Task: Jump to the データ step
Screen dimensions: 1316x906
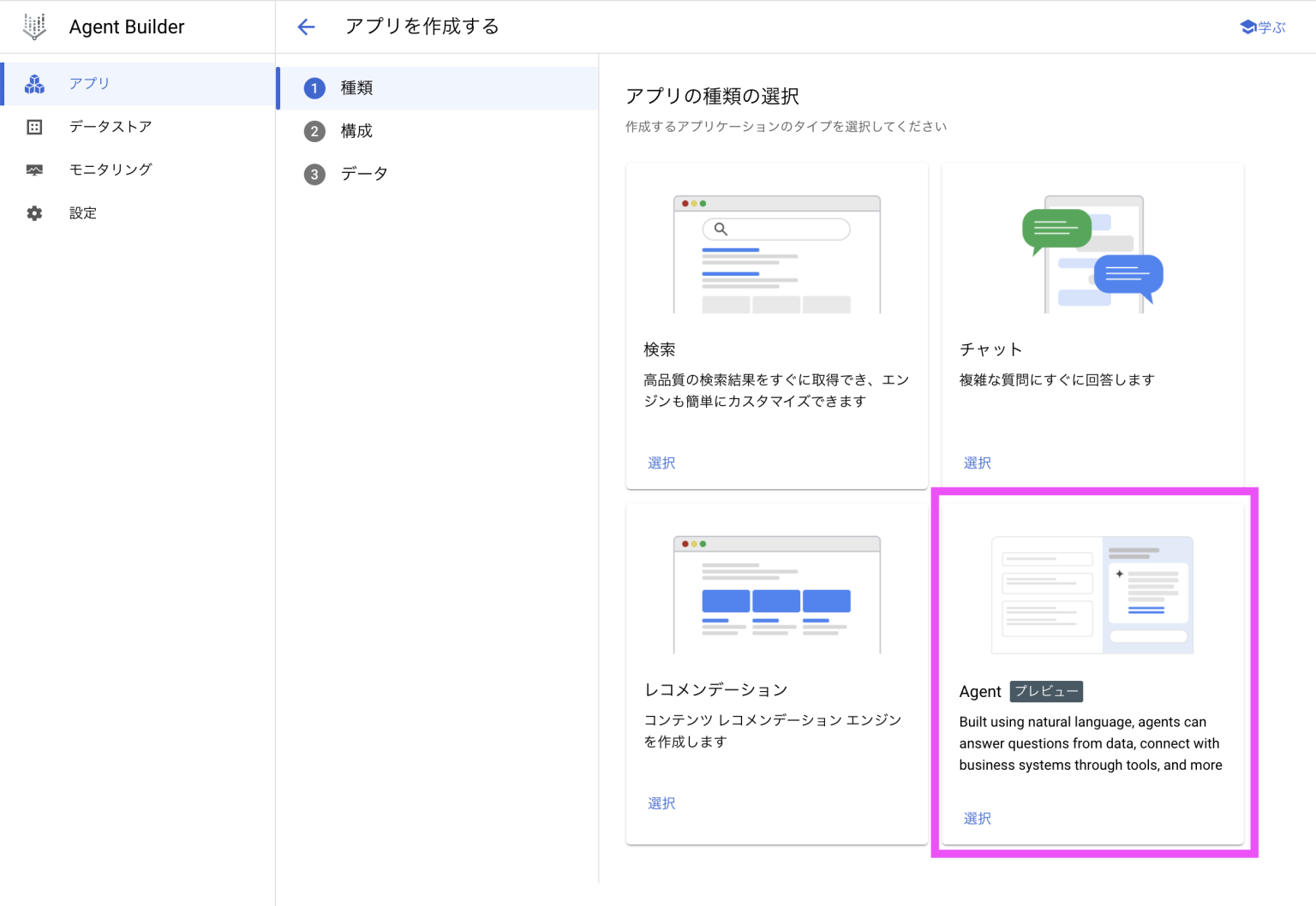Action: pos(364,173)
